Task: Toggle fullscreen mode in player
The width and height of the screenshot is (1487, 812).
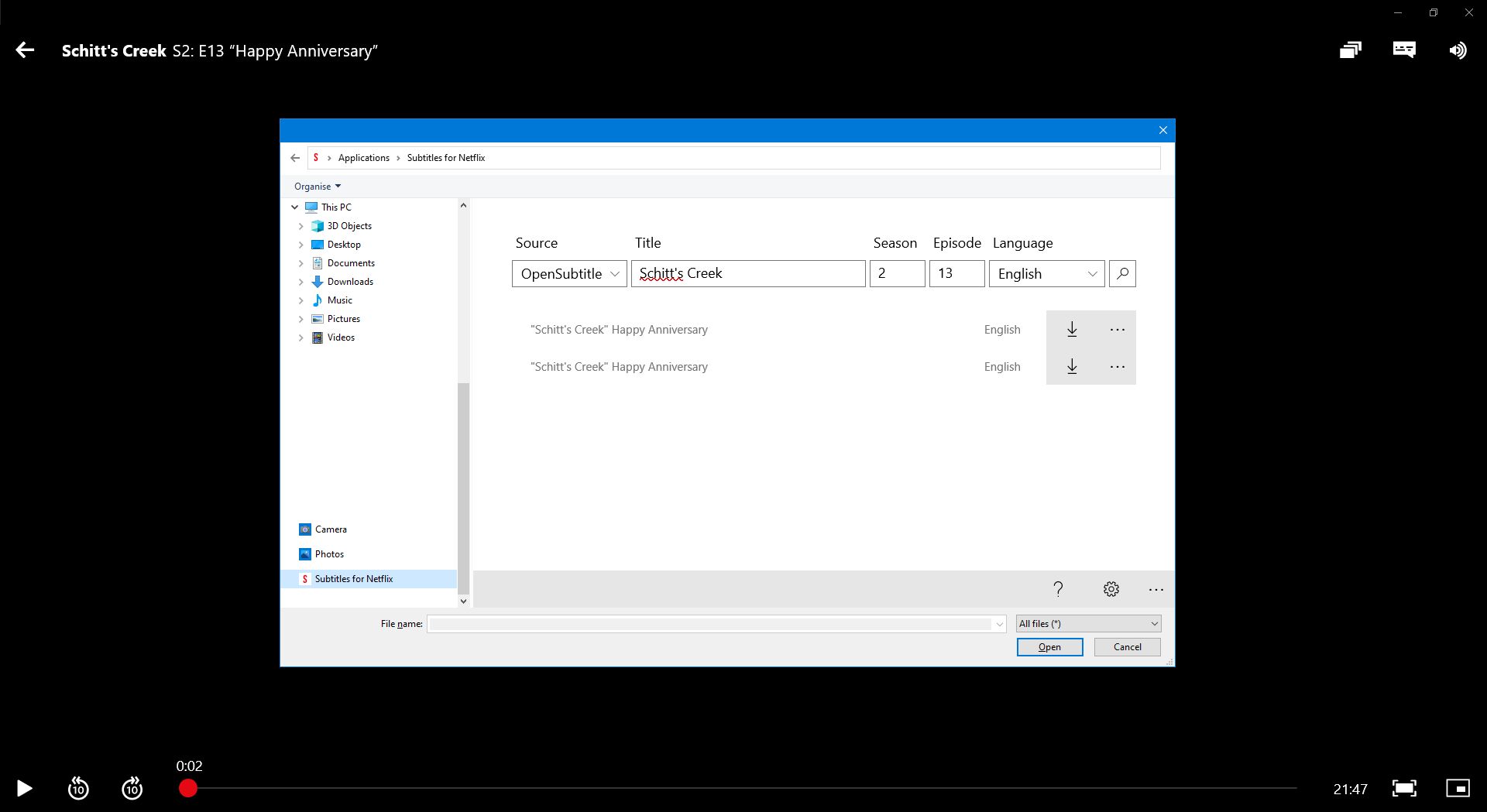Action: click(x=1404, y=788)
